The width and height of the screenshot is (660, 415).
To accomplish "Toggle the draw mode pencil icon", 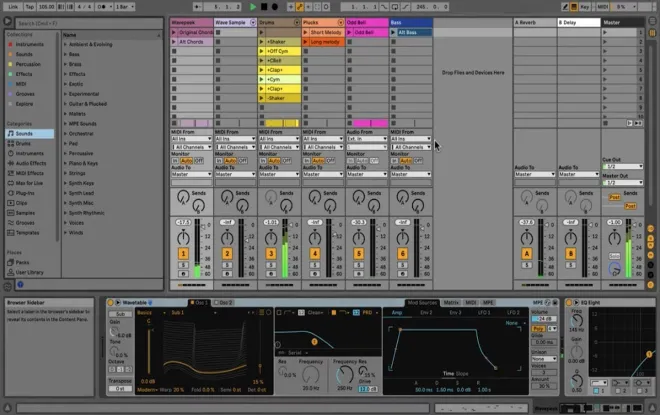I will (x=565, y=7).
